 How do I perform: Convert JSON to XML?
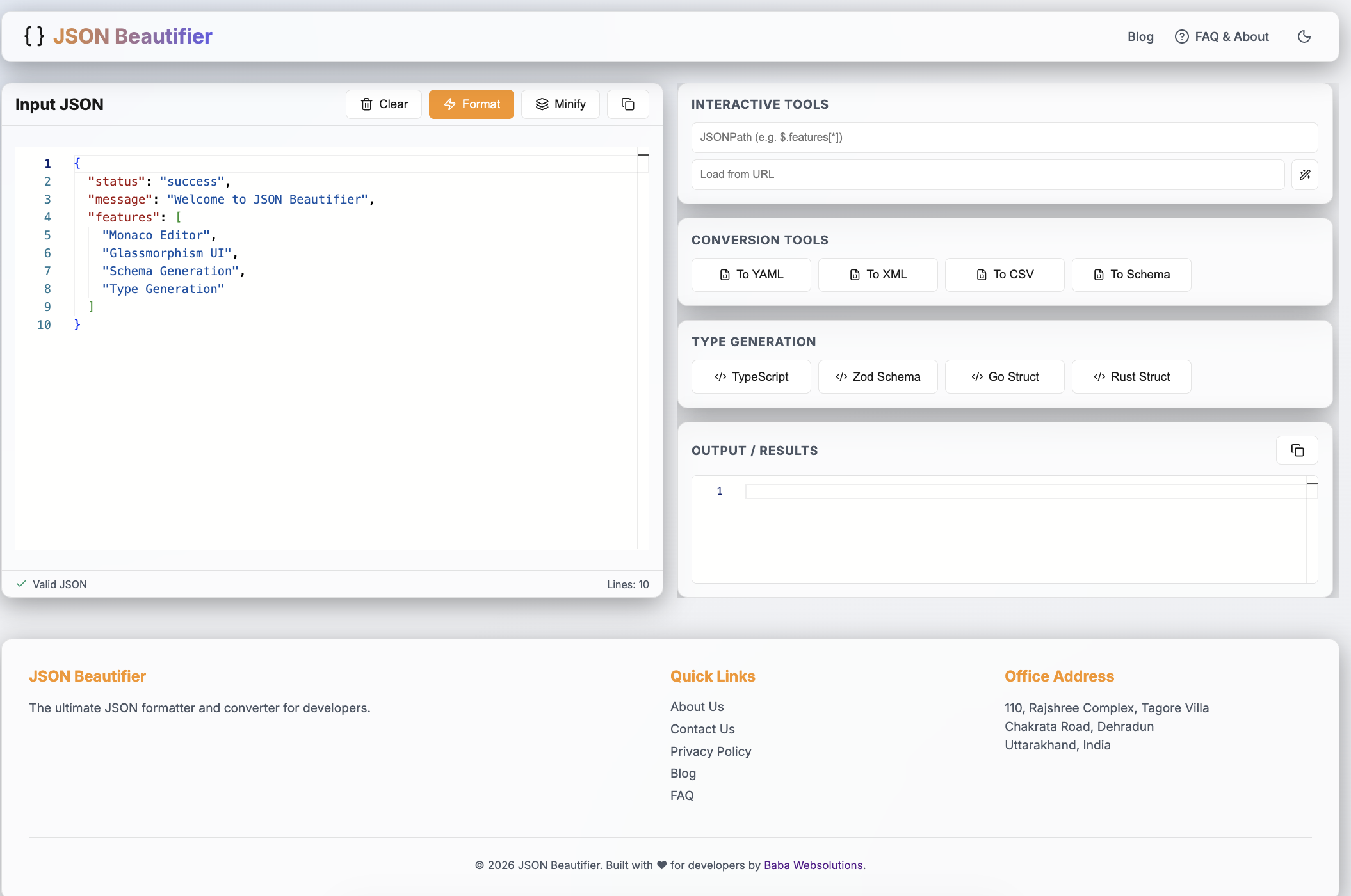(878, 275)
